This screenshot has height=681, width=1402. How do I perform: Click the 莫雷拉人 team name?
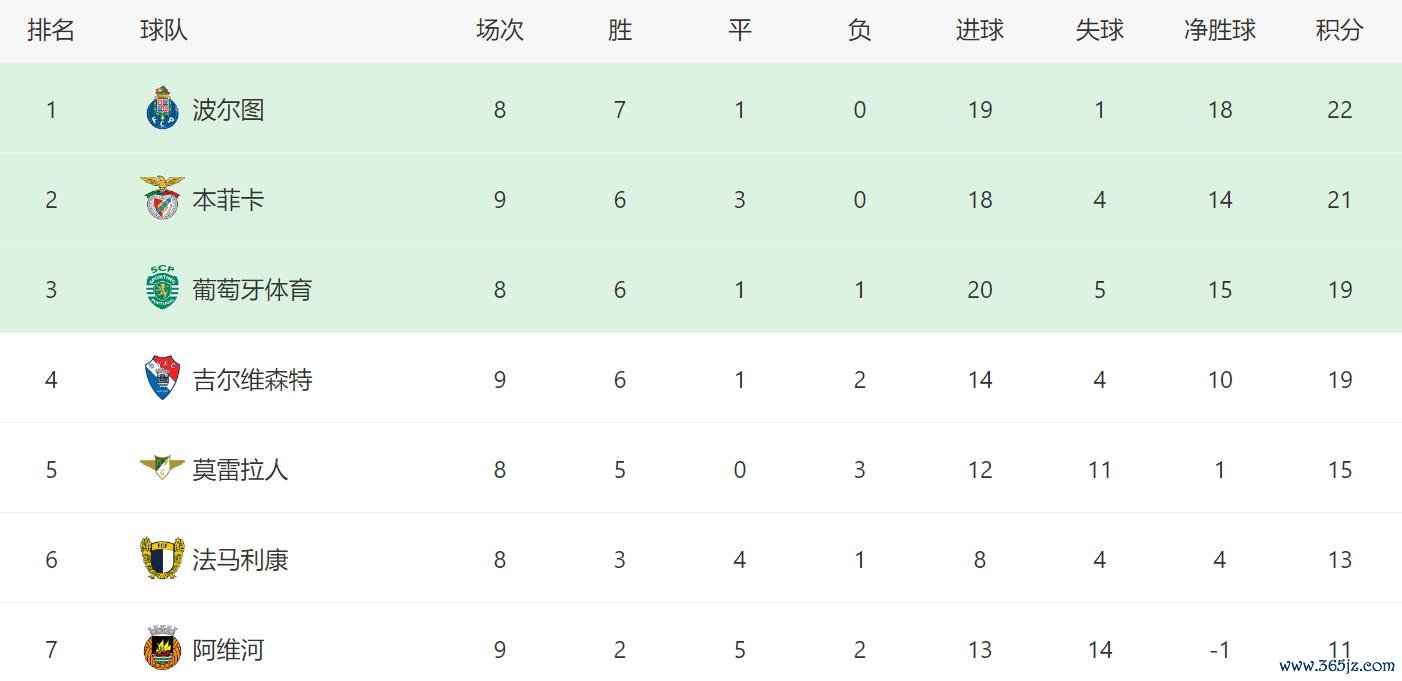point(240,470)
